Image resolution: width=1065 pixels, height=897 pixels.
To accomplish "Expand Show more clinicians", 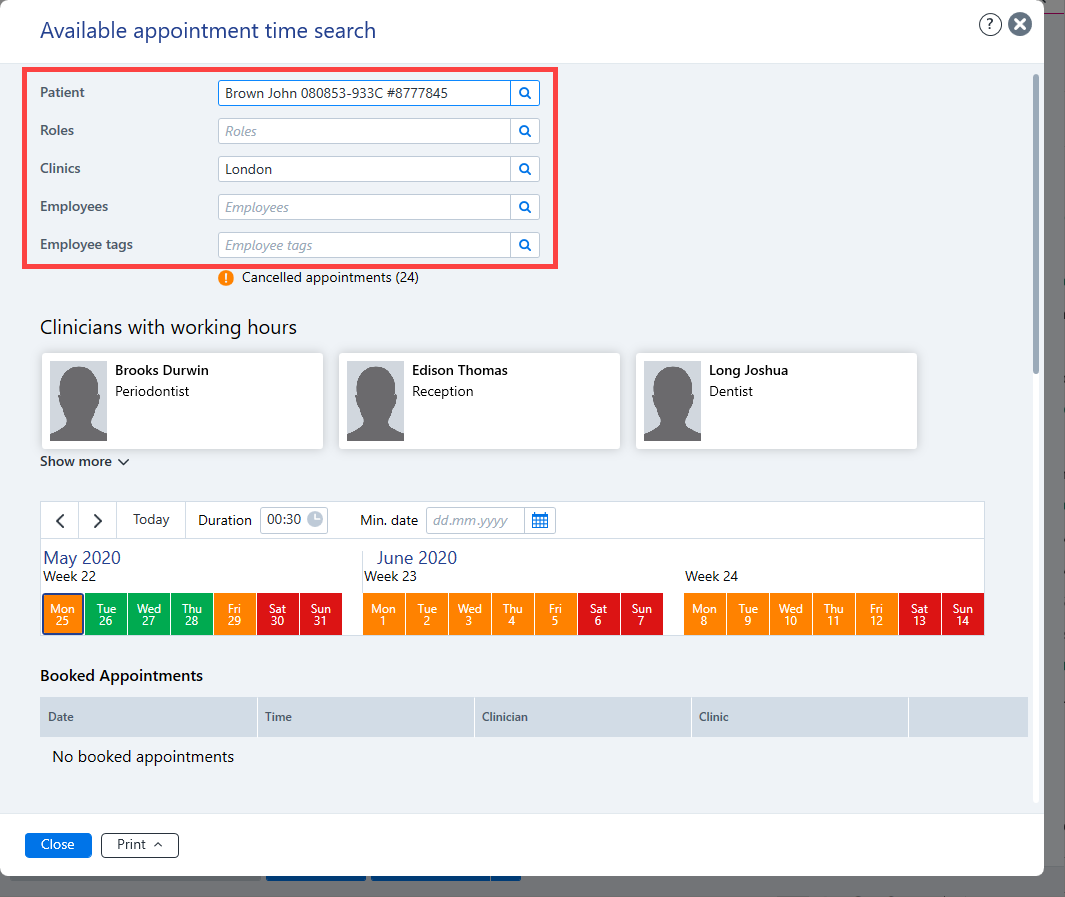I will click(x=84, y=462).
